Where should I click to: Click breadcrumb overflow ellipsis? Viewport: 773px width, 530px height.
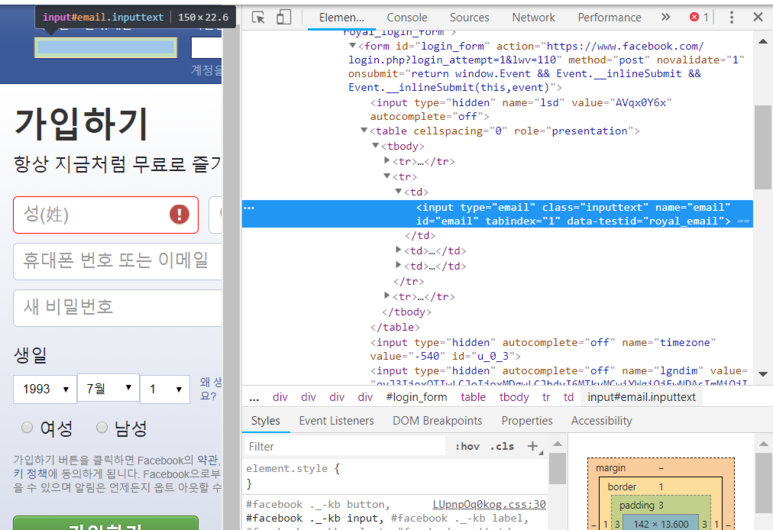[x=254, y=398]
